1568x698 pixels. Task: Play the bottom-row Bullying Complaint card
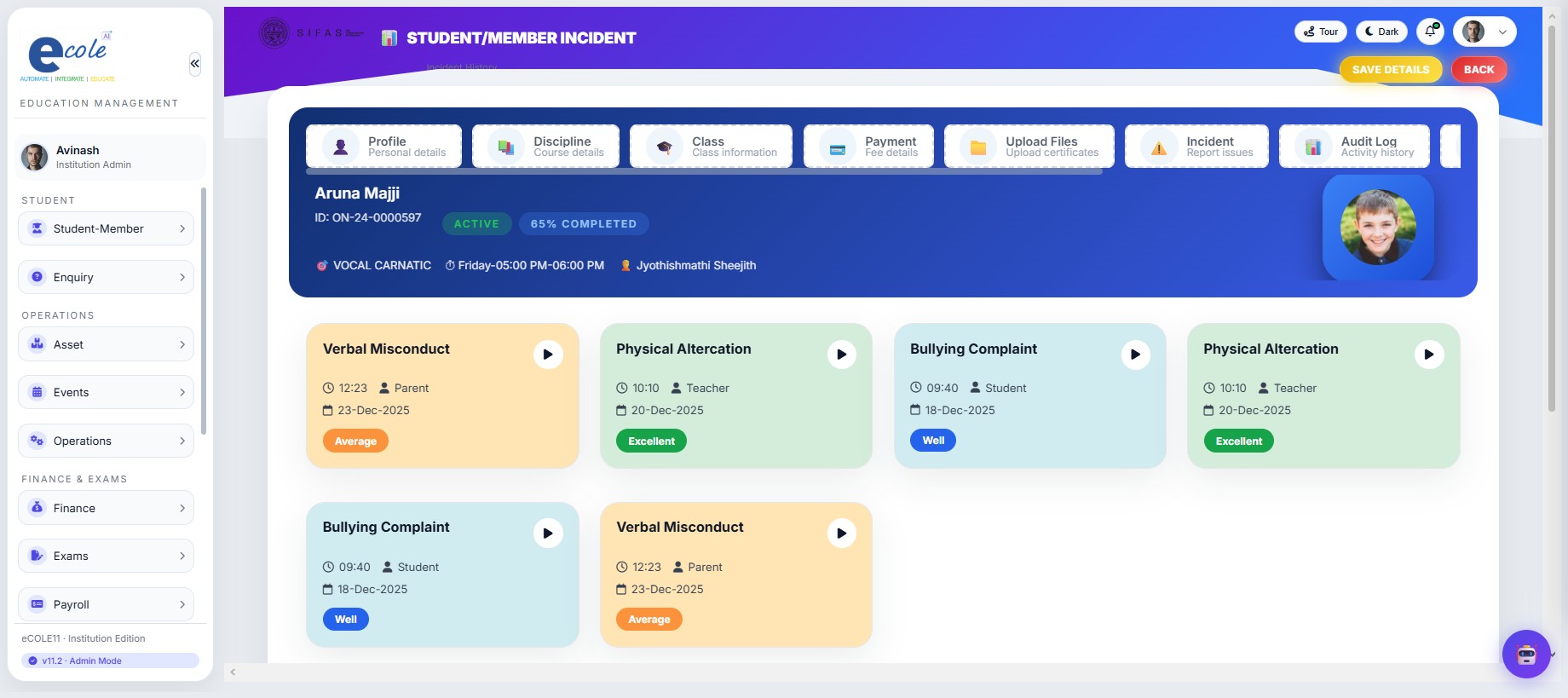[x=548, y=534]
